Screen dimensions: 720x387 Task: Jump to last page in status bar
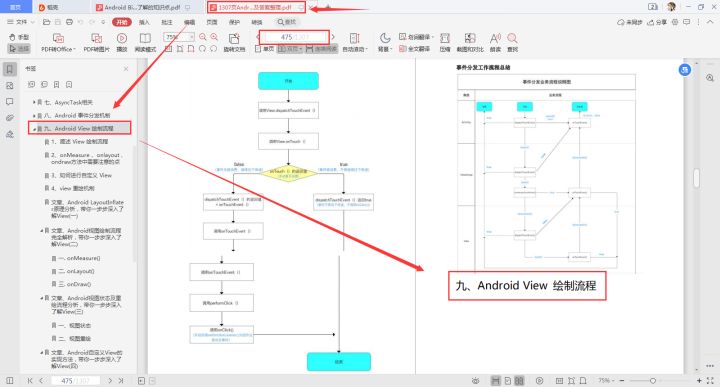121,381
